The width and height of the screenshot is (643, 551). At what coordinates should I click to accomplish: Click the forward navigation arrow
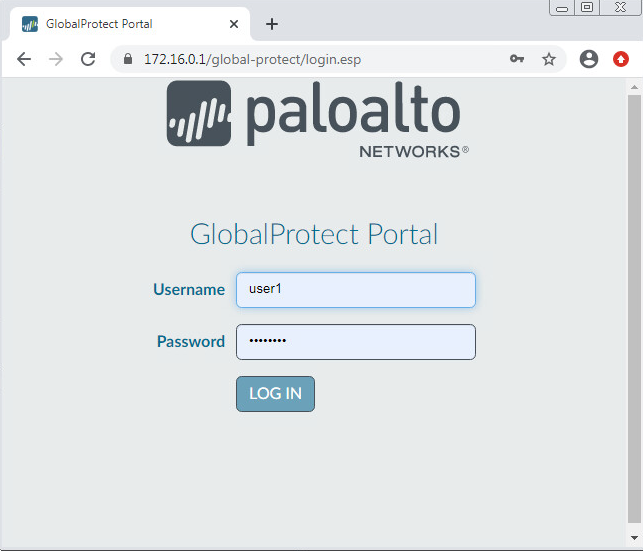pyautogui.click(x=56, y=59)
